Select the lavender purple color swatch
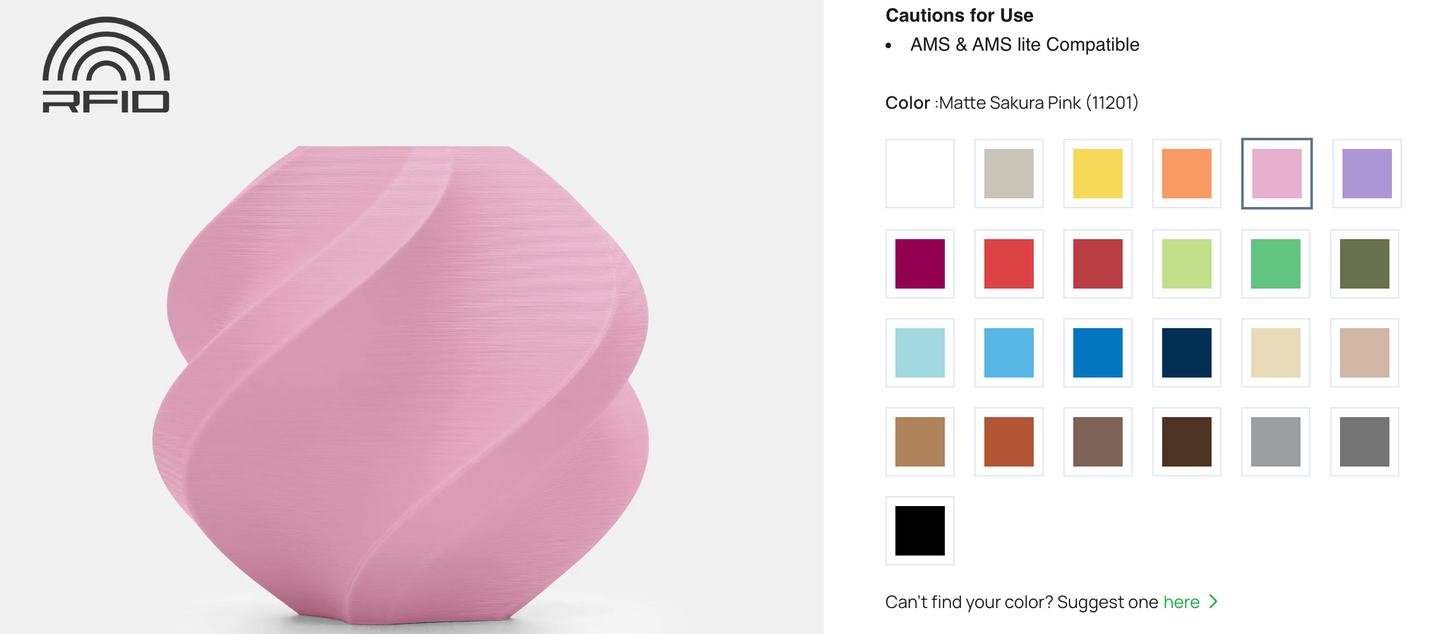1445x634 pixels. coord(1366,174)
